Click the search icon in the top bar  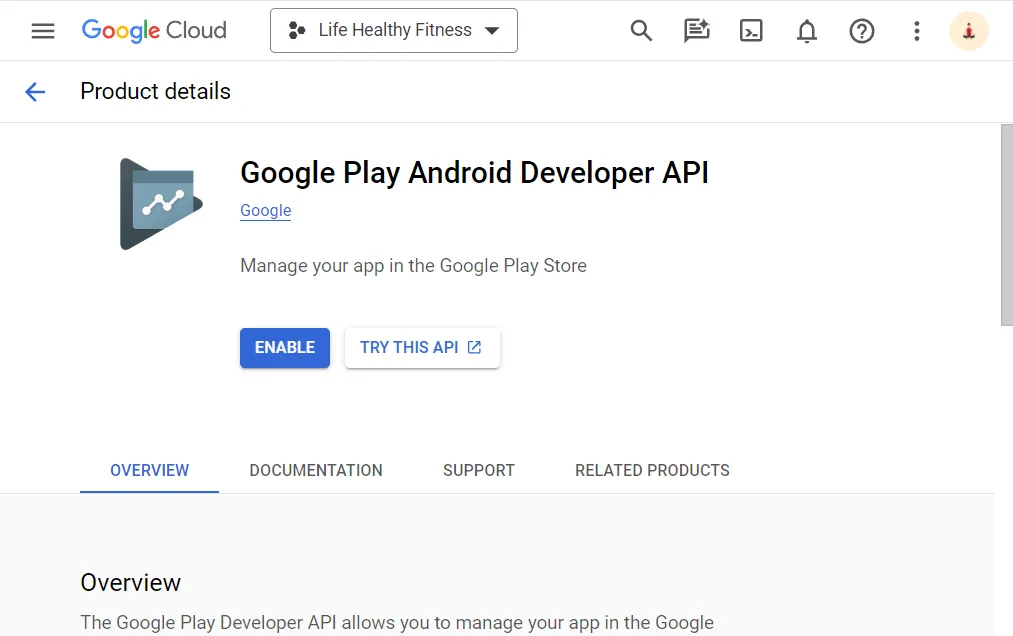pos(641,31)
